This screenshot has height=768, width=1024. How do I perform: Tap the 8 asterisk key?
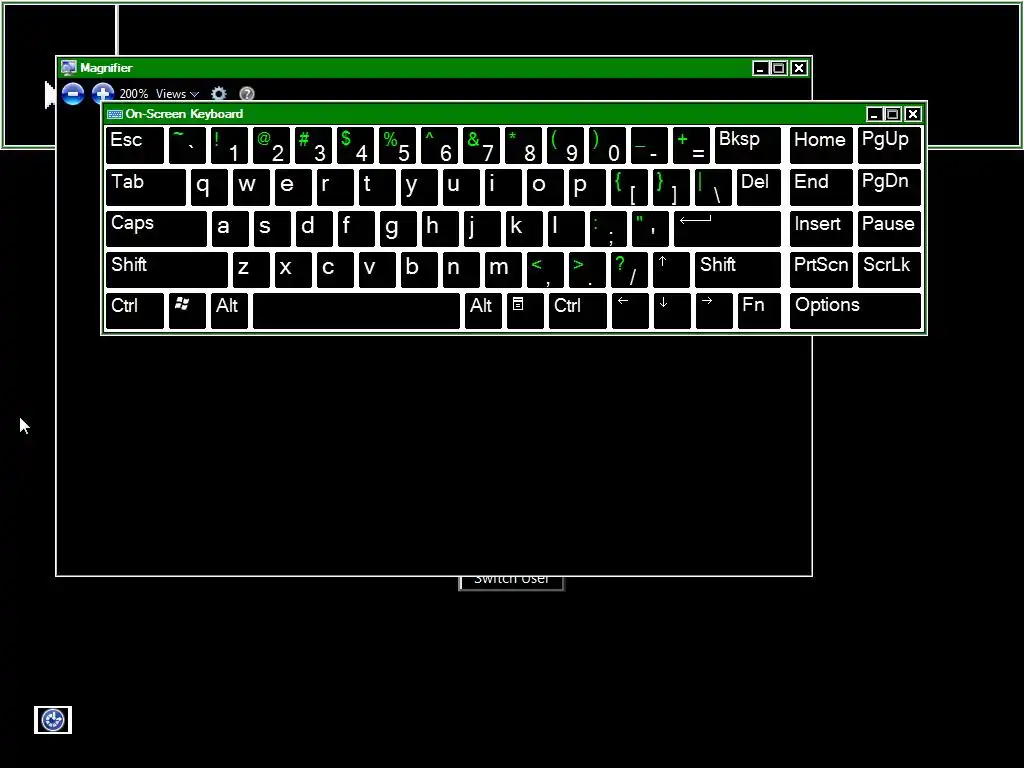(524, 145)
